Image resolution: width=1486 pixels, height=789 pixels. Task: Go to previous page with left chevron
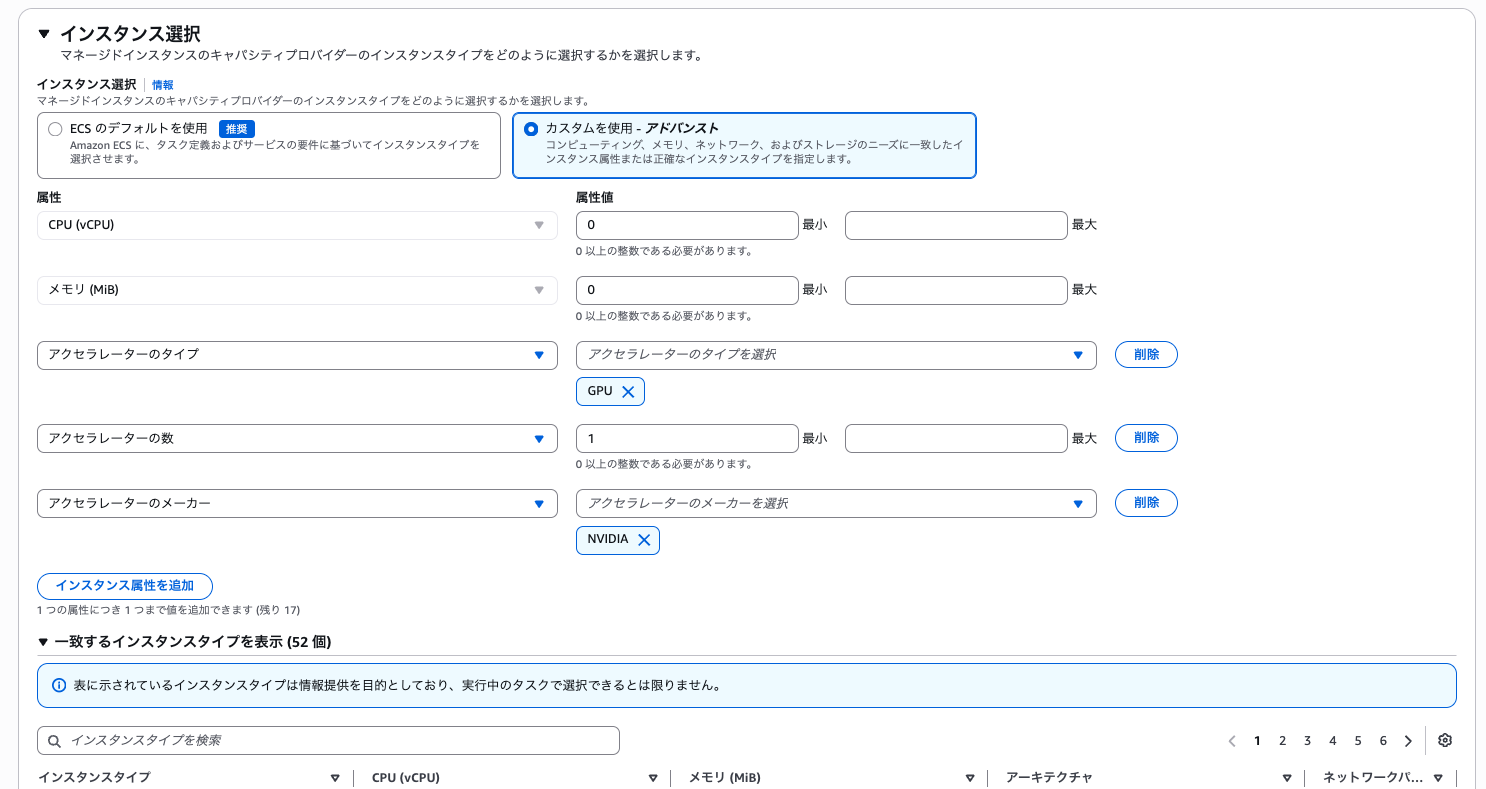click(1232, 741)
